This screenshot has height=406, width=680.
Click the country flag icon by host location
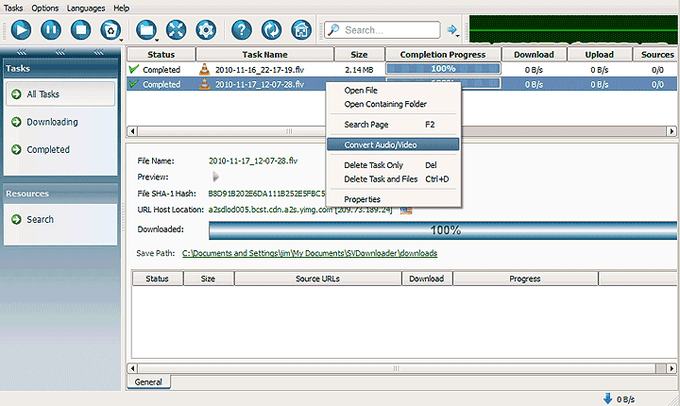tap(406, 210)
